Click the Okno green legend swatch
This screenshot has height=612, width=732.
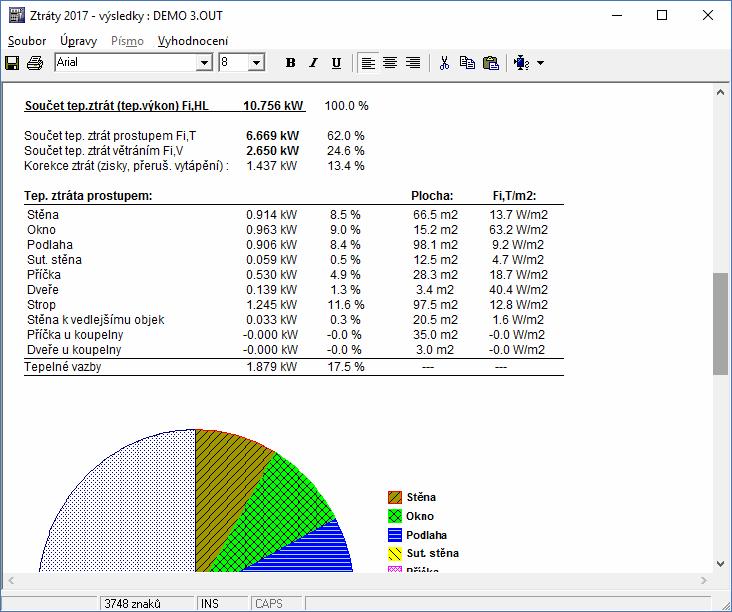[395, 516]
